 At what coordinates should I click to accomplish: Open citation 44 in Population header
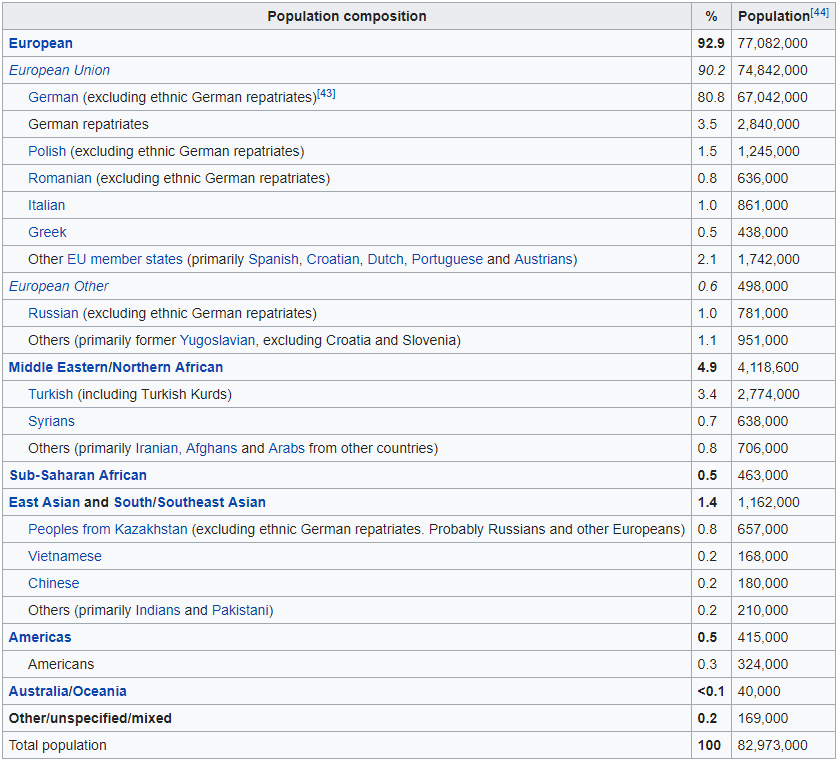coord(819,12)
